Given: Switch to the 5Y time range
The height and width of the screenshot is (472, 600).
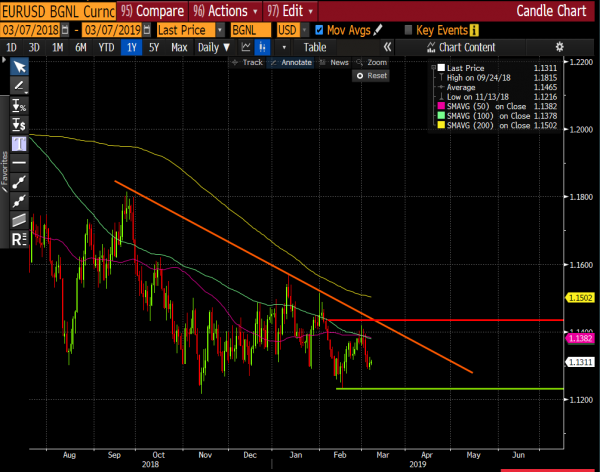Looking at the screenshot, I should click(154, 47).
